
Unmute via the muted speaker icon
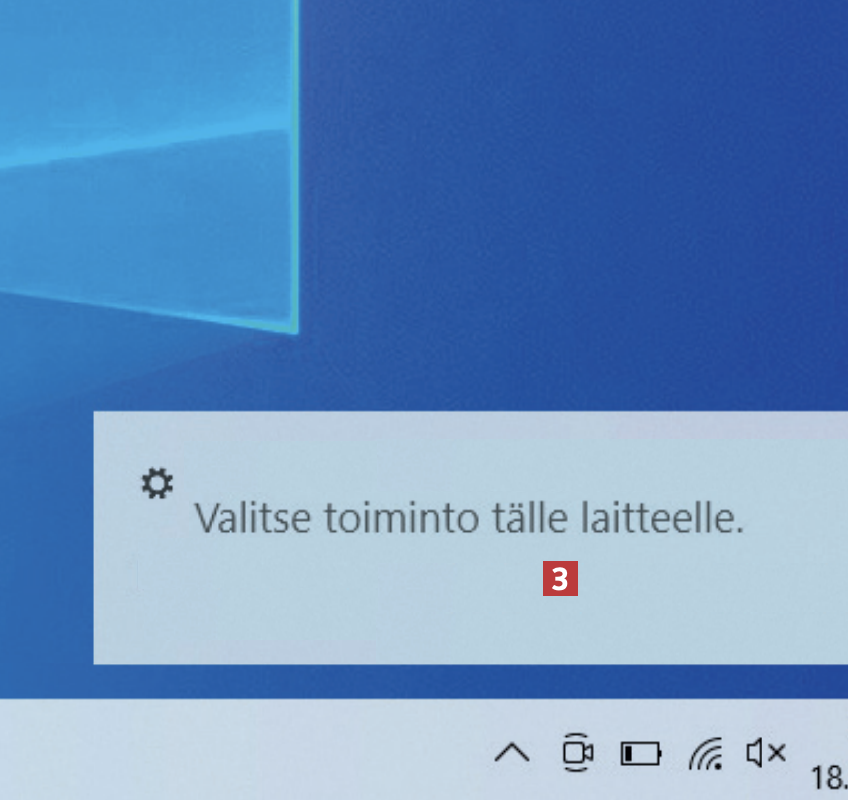(x=766, y=752)
